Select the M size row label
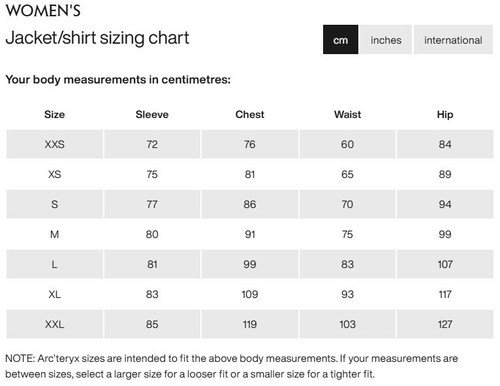 click(x=54, y=234)
